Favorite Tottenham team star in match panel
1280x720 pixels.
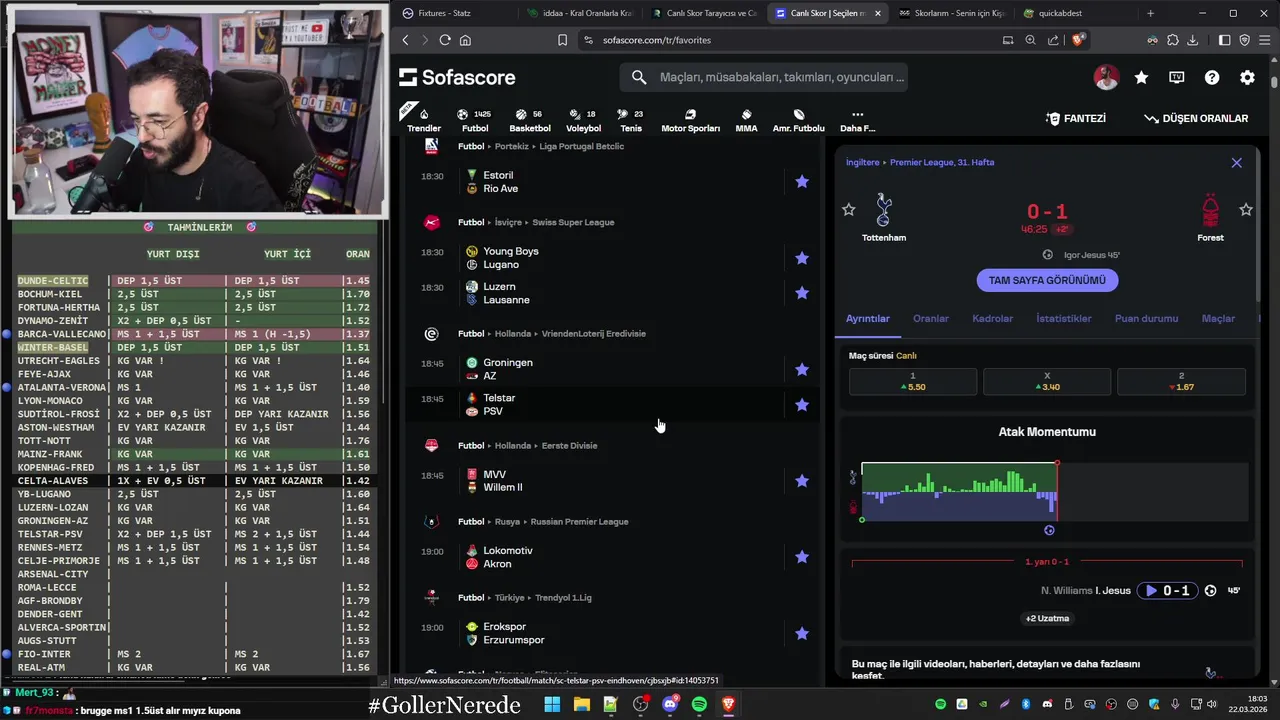pyautogui.click(x=849, y=209)
